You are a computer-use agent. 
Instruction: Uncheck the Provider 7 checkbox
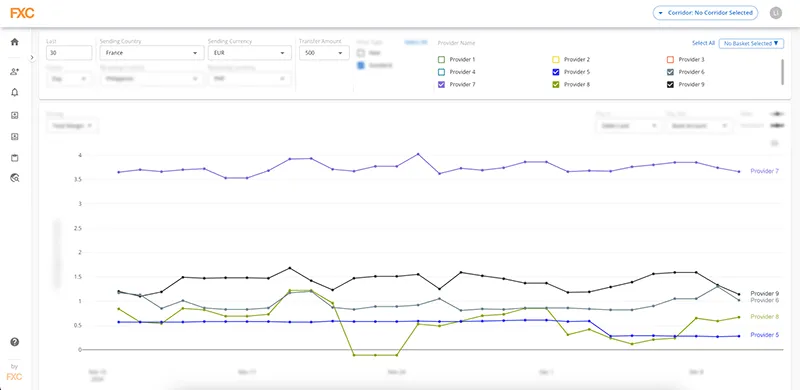pos(442,84)
